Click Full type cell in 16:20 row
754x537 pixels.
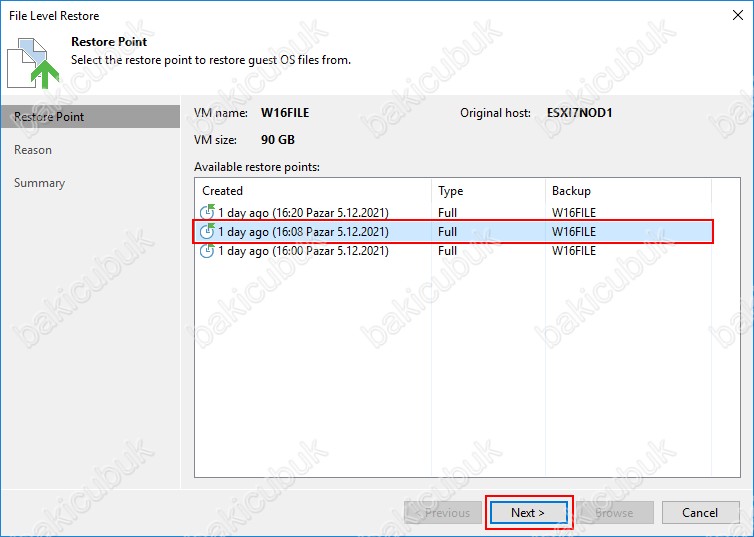click(447, 212)
